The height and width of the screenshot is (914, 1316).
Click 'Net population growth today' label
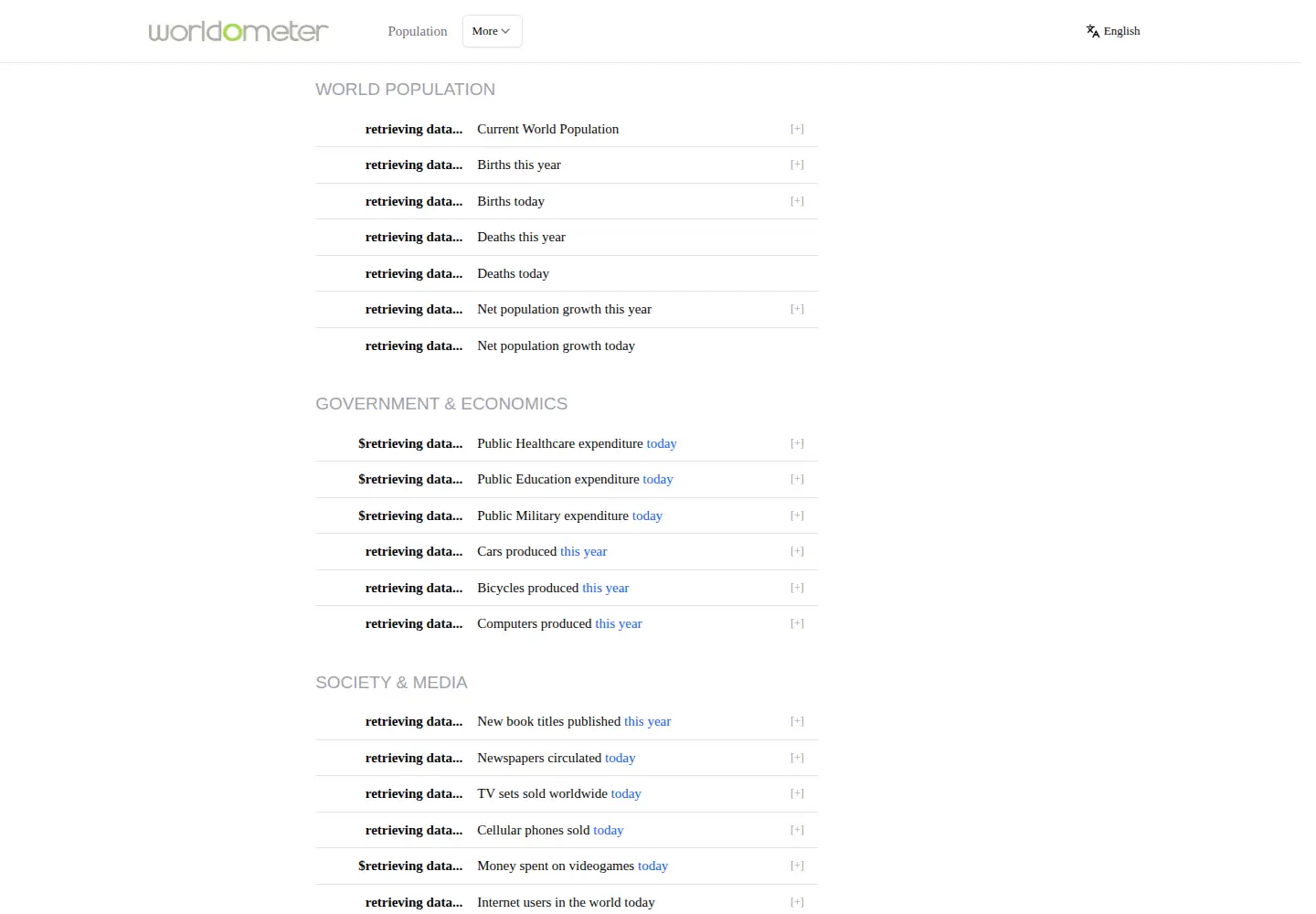click(x=556, y=345)
